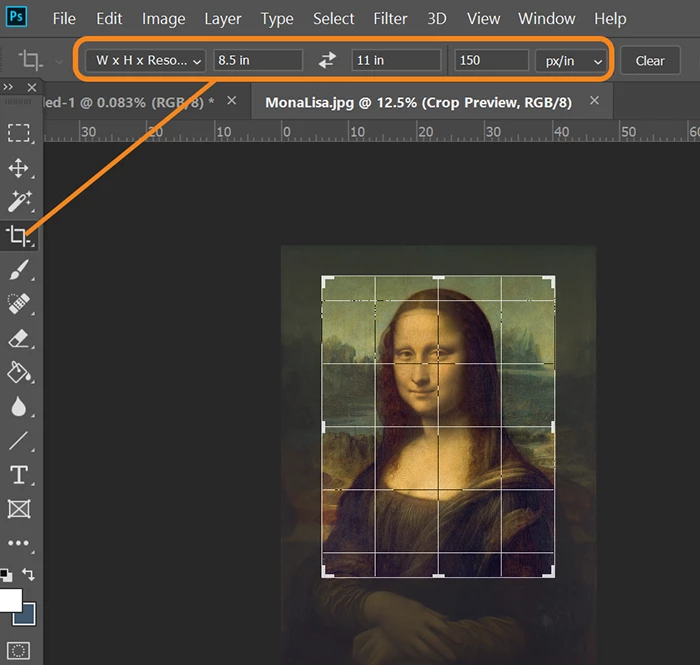Select the Type tool

click(x=19, y=475)
